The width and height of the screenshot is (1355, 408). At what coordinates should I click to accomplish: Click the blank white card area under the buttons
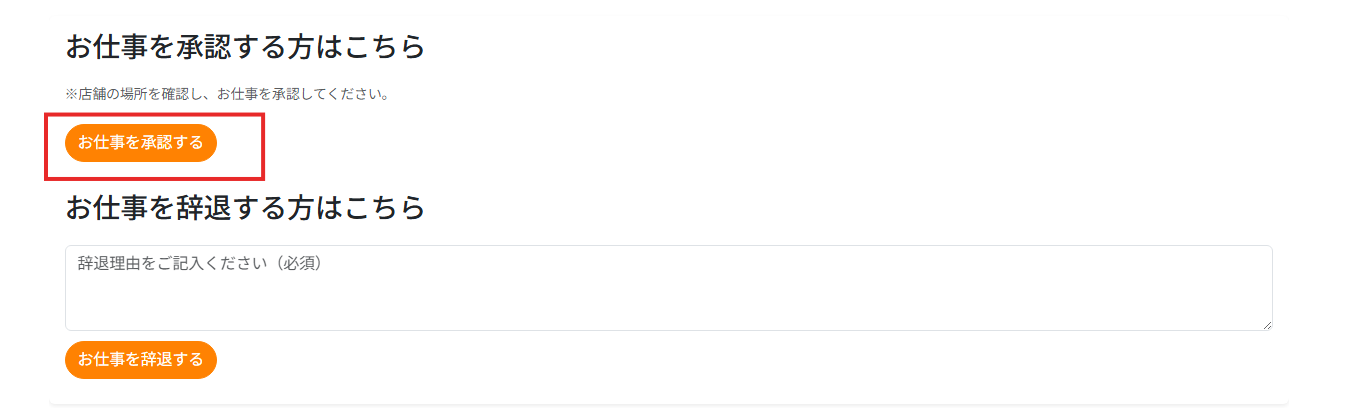coord(750,360)
